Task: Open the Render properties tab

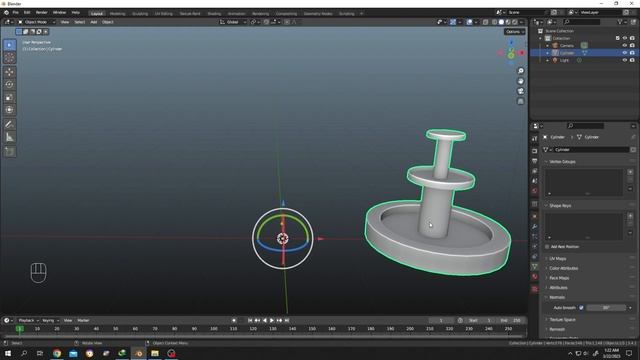Action: point(534,151)
